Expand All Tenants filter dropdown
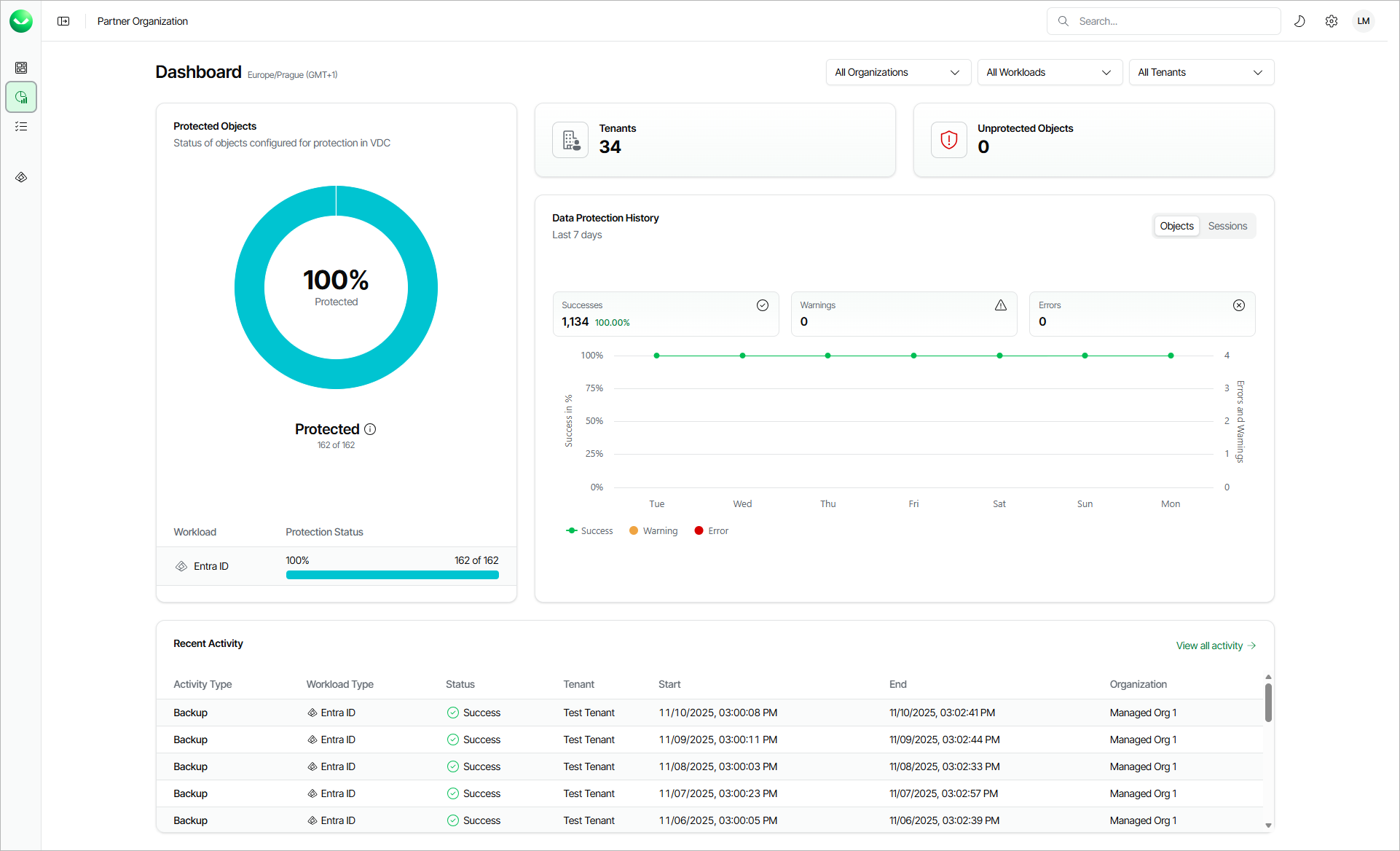The image size is (1400, 851). click(1200, 72)
